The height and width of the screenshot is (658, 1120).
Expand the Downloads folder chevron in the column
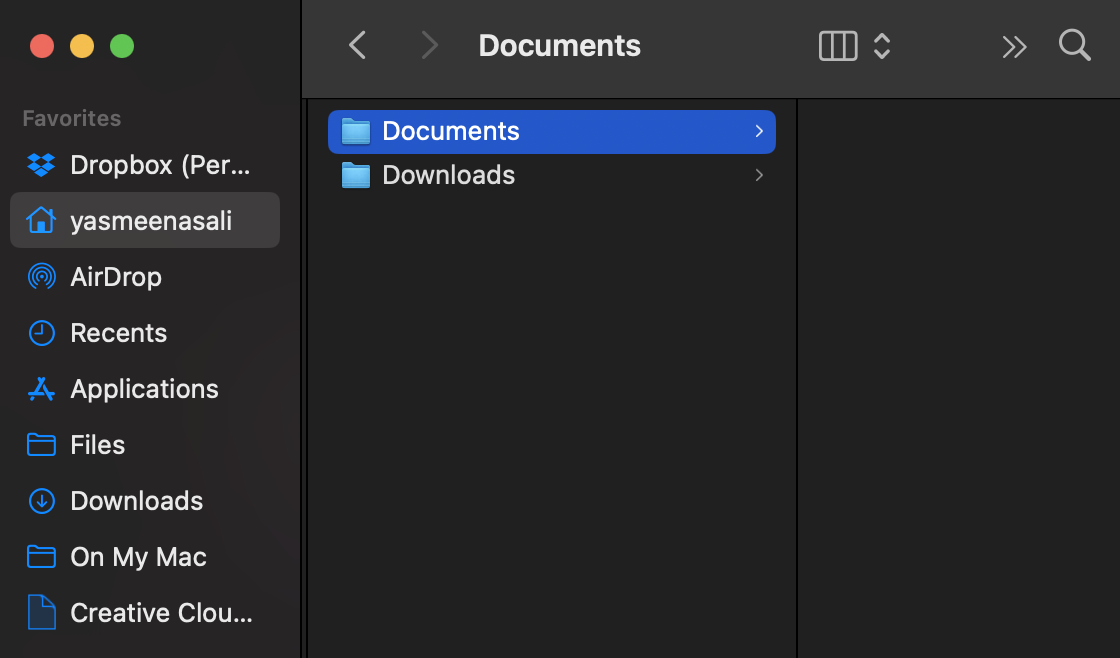coord(759,175)
